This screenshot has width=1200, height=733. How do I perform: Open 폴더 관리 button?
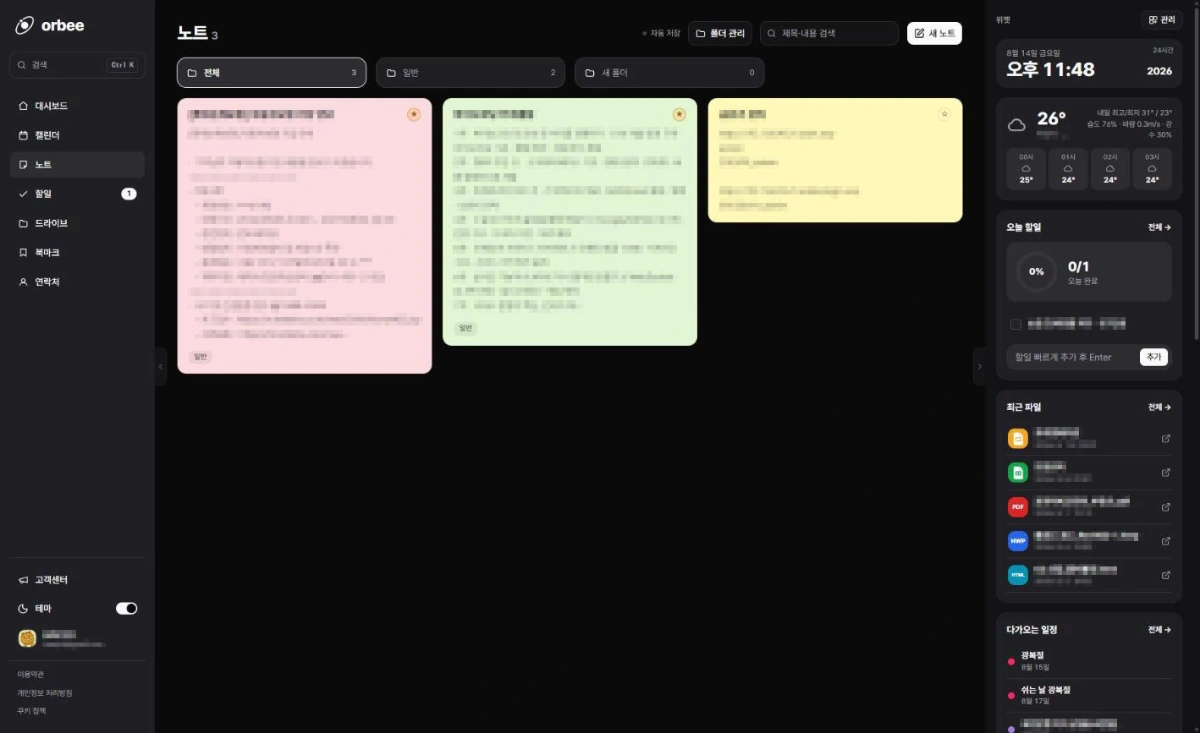(720, 33)
